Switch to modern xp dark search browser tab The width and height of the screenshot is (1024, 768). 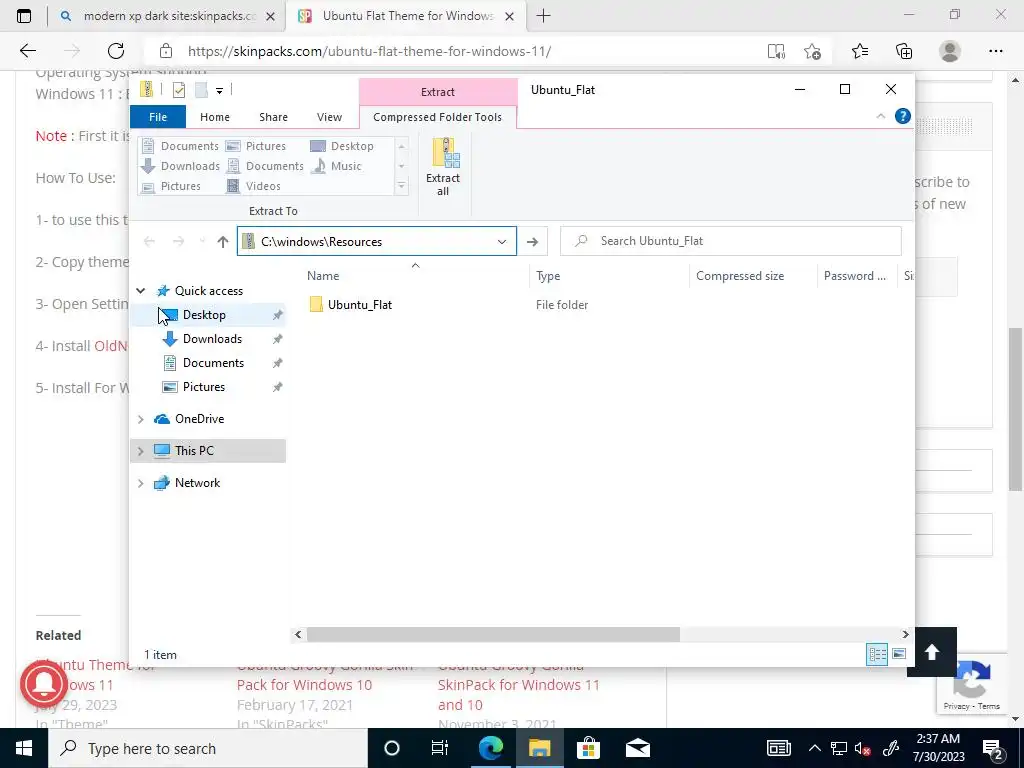point(168,16)
